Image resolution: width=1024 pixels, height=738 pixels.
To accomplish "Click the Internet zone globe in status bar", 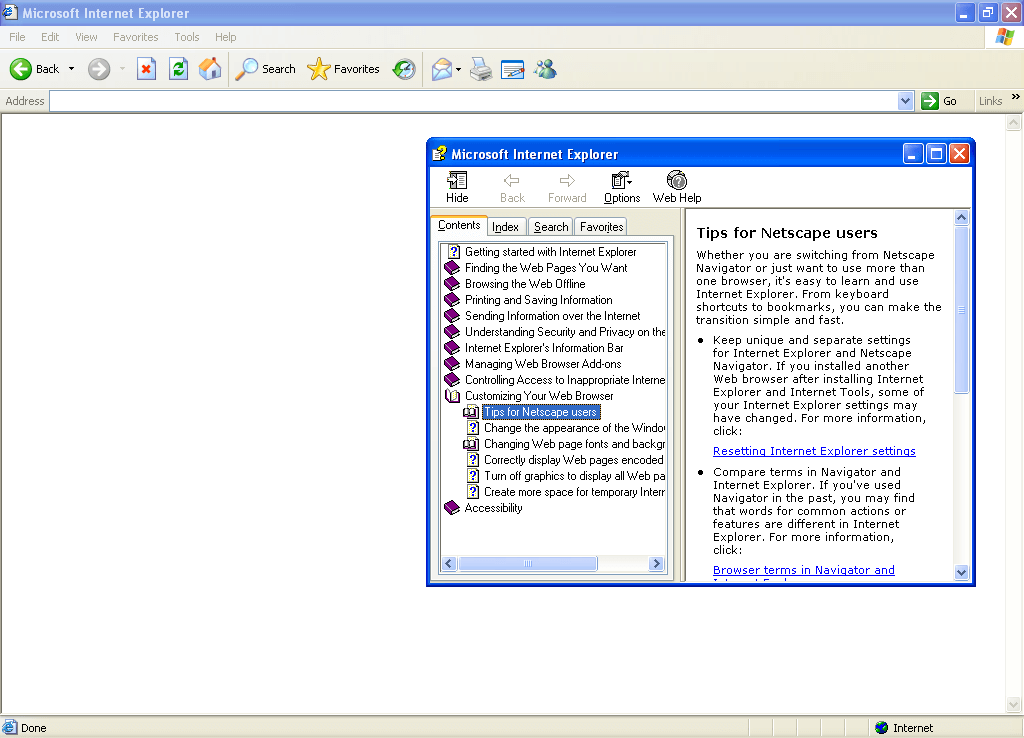I will point(882,728).
